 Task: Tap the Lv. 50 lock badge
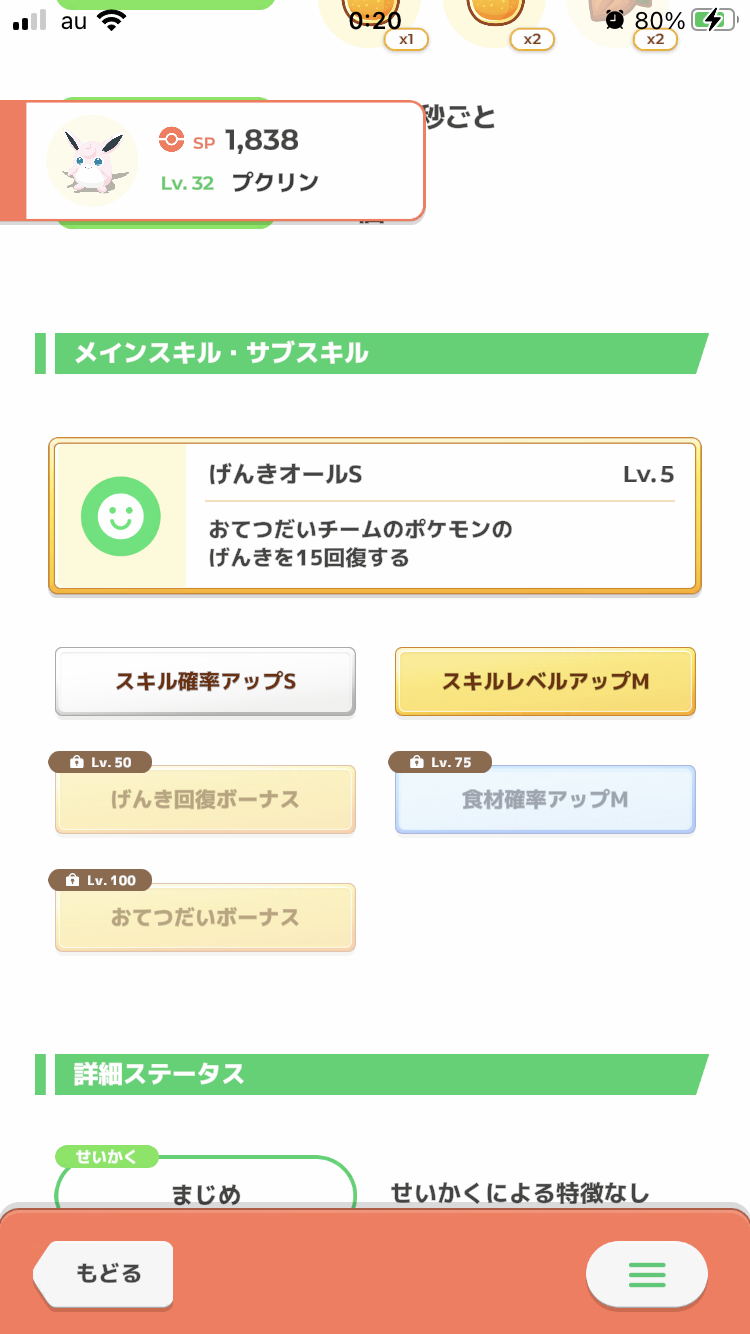(100, 762)
